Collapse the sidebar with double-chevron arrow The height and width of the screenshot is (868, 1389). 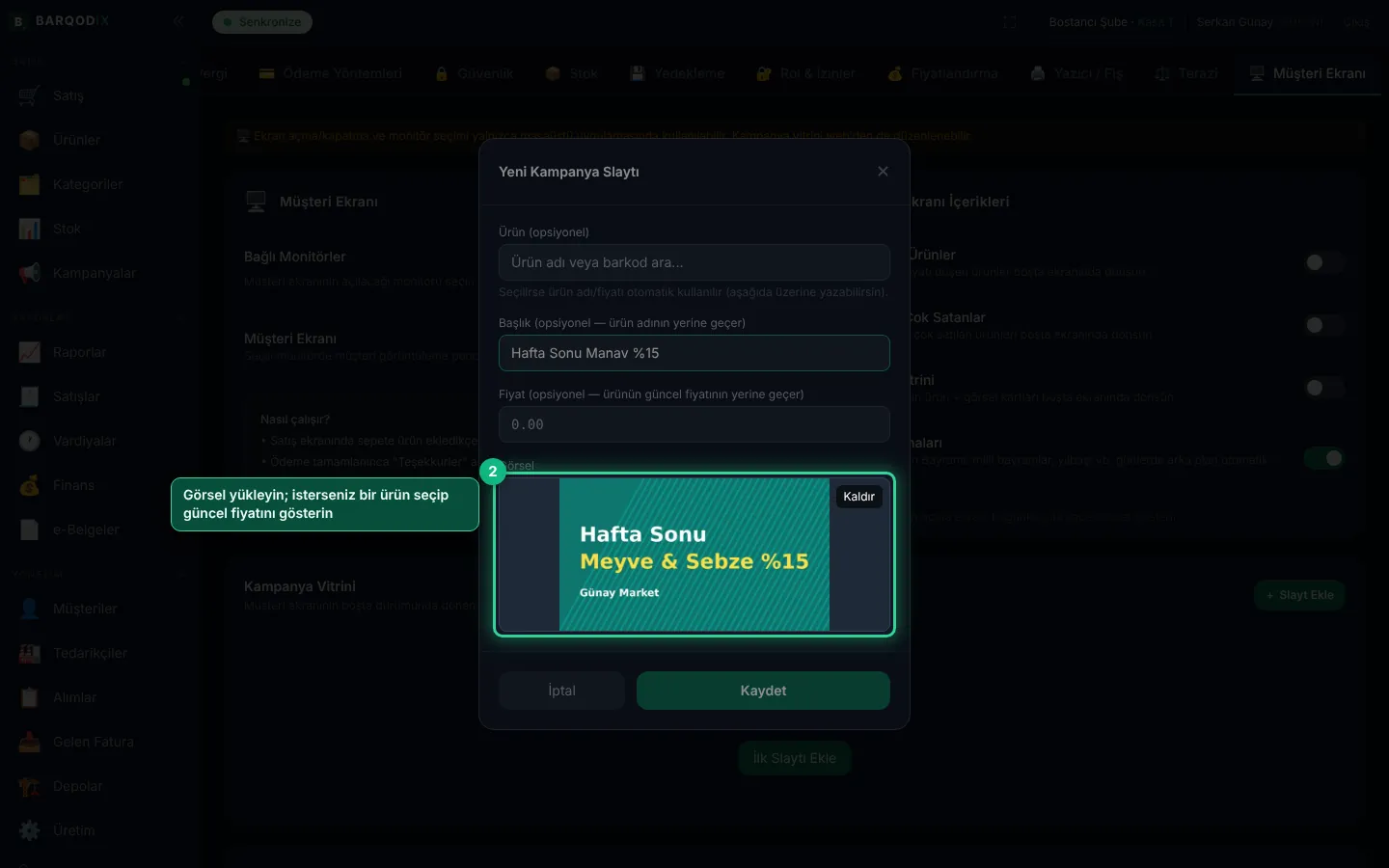pos(178,20)
